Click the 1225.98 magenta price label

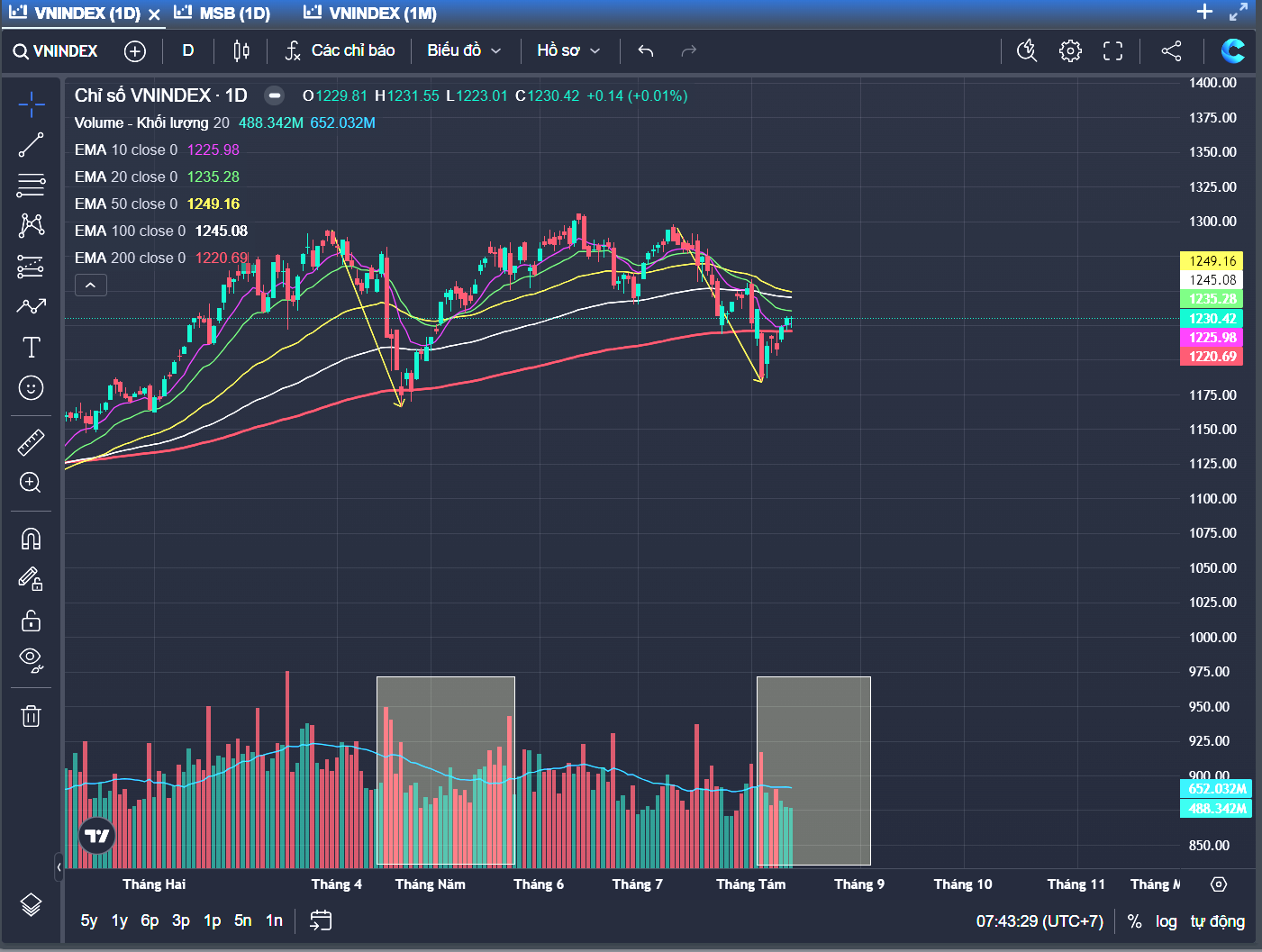[x=1212, y=338]
